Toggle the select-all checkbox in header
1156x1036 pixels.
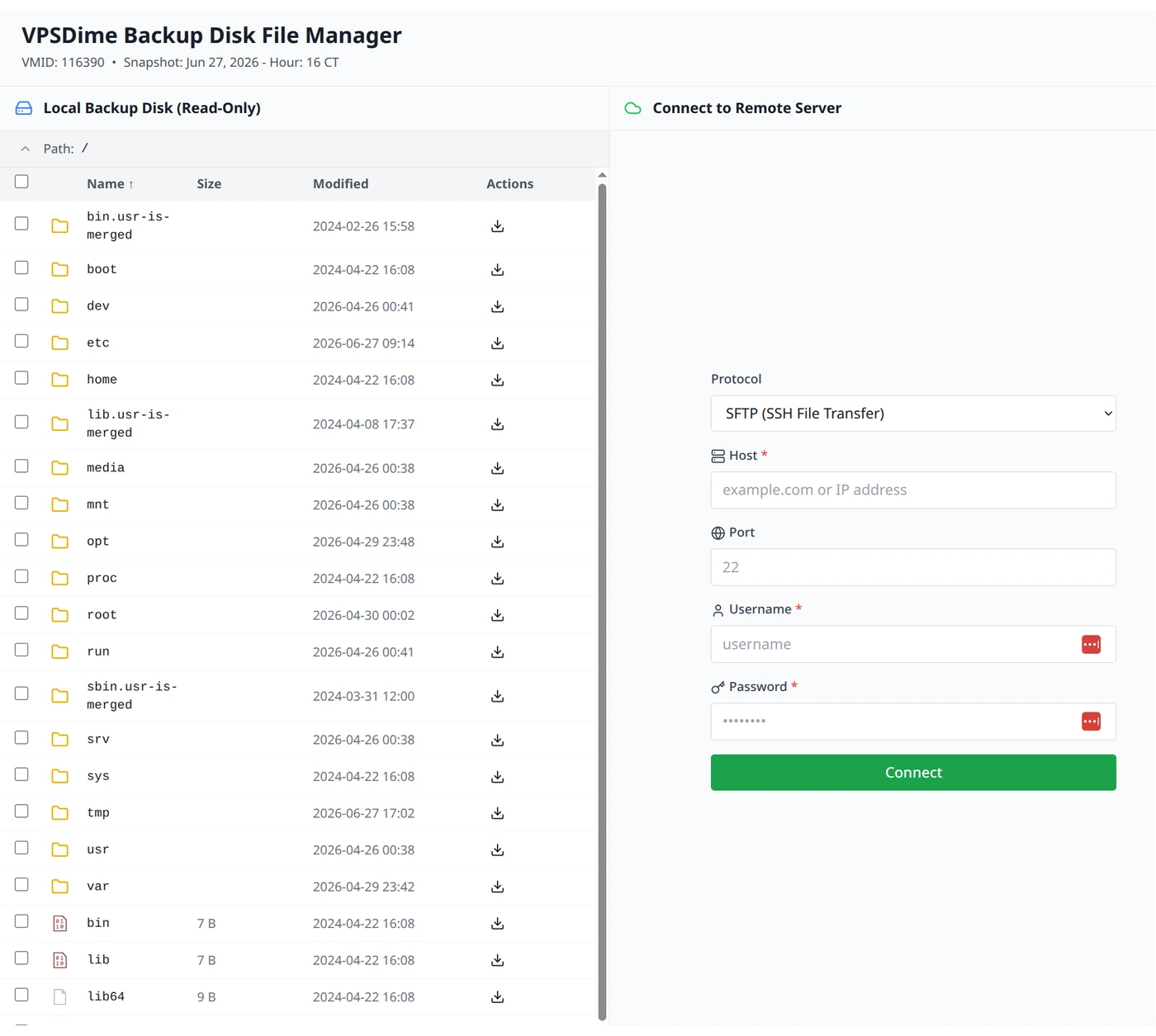point(21,182)
